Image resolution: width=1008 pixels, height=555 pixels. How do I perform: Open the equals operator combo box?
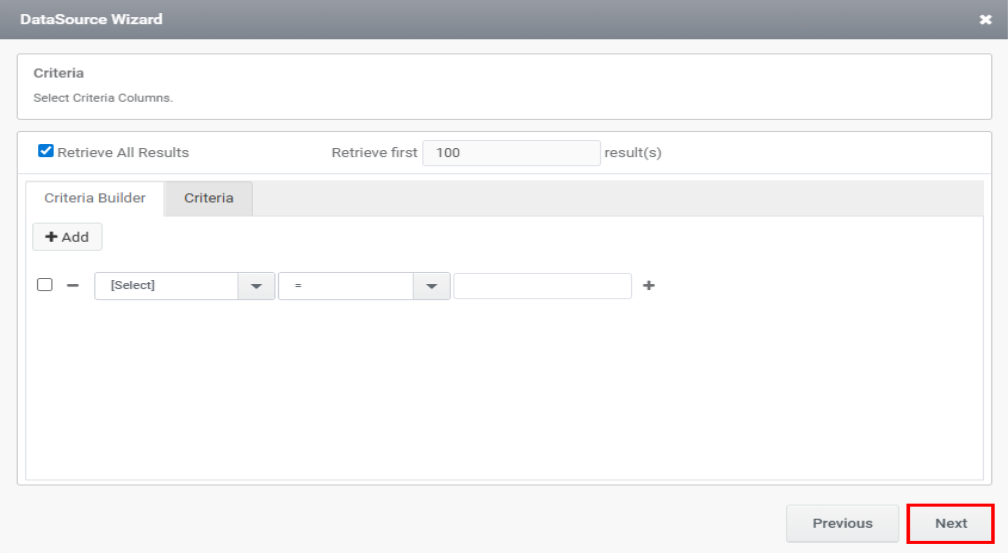tap(346, 286)
